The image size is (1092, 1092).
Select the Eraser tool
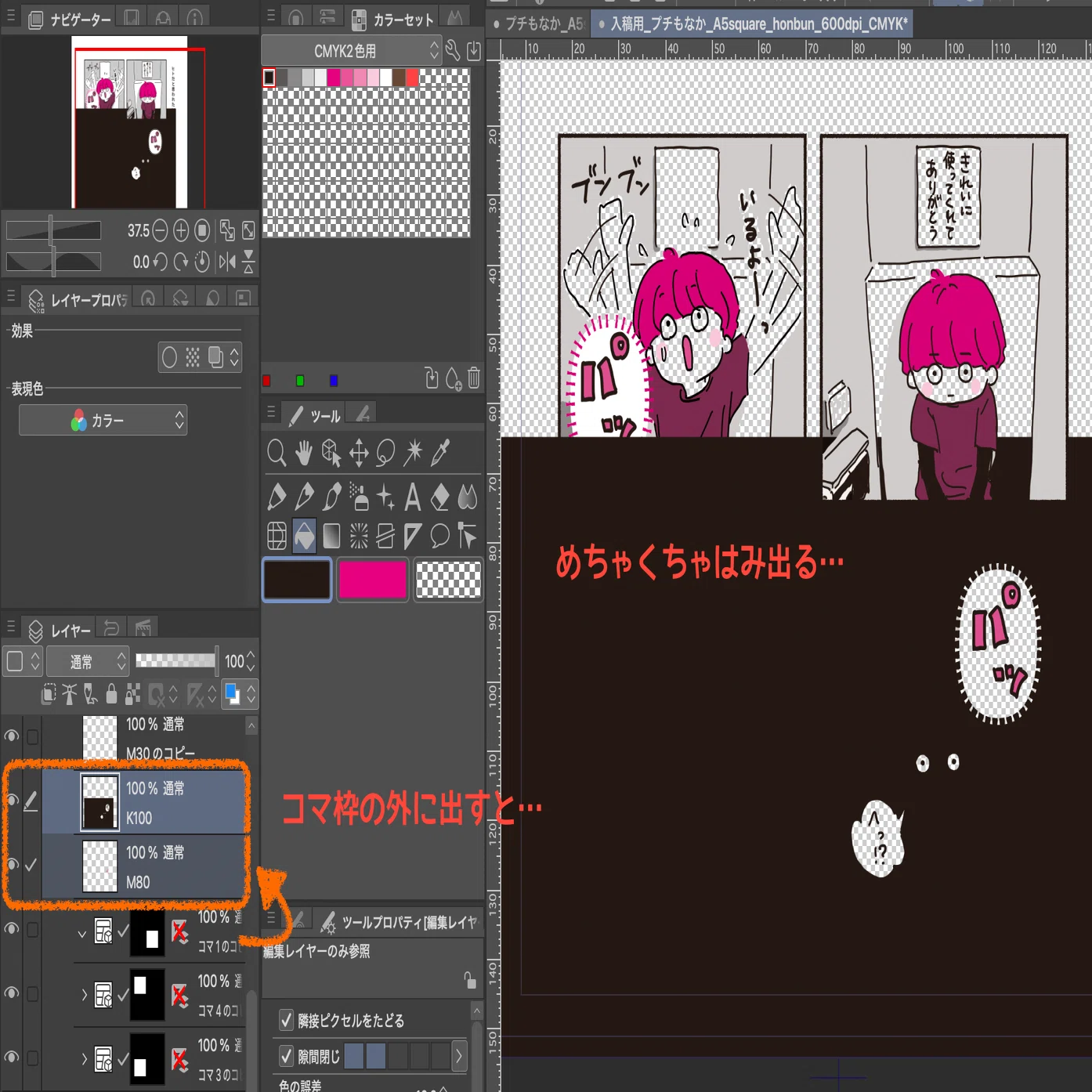pos(440,496)
